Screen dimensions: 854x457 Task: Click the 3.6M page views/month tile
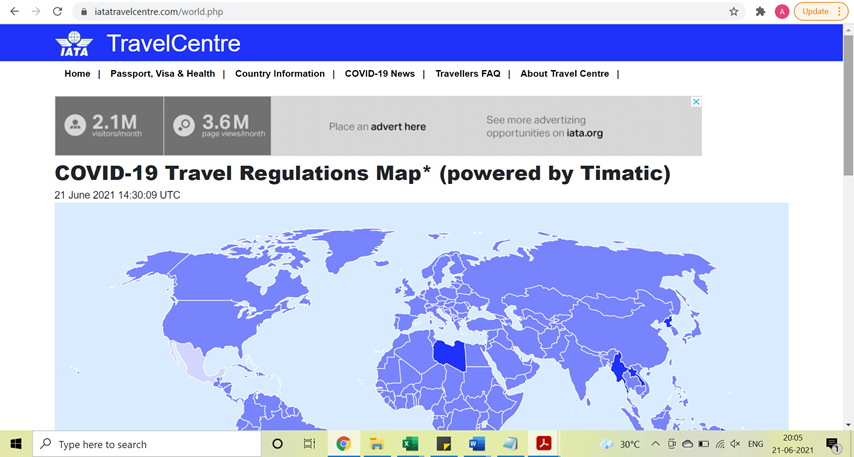(217, 126)
